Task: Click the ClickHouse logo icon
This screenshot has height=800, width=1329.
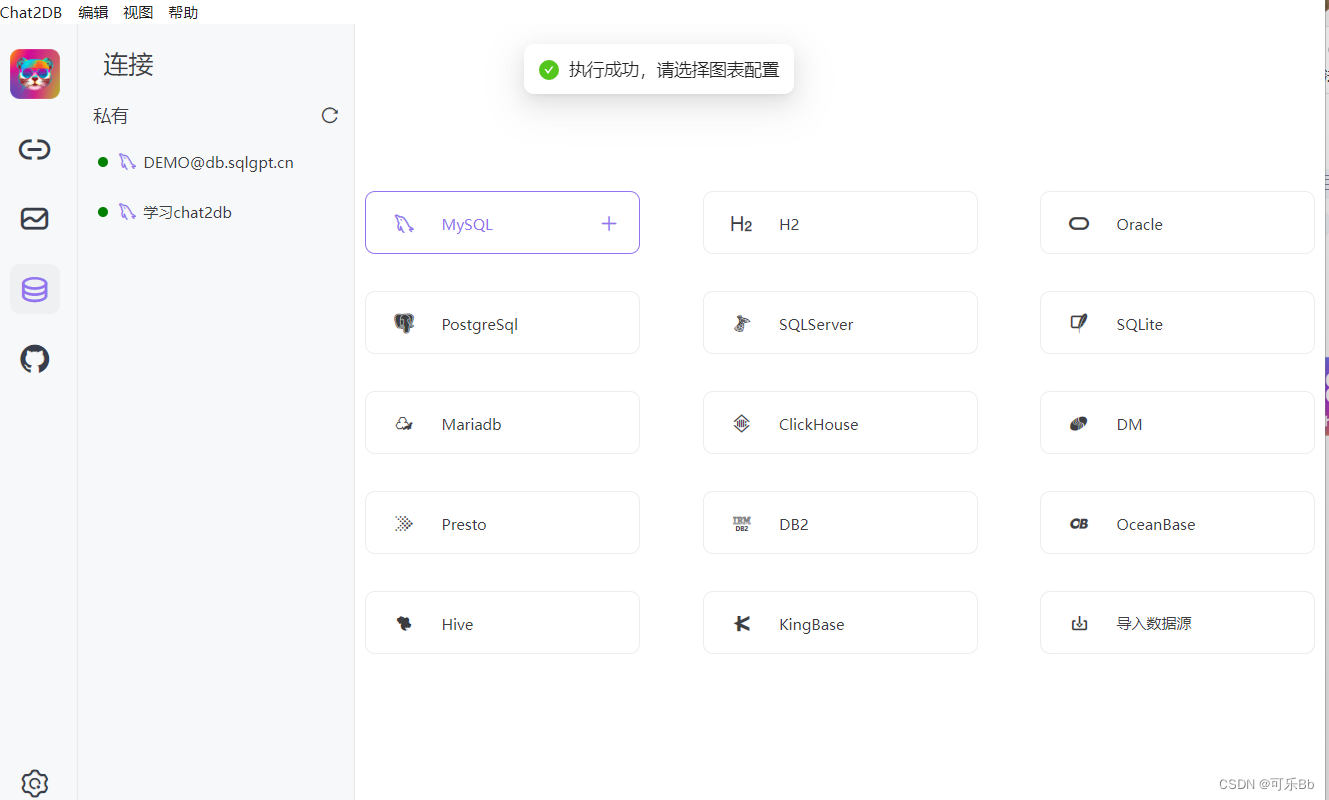Action: coord(741,424)
